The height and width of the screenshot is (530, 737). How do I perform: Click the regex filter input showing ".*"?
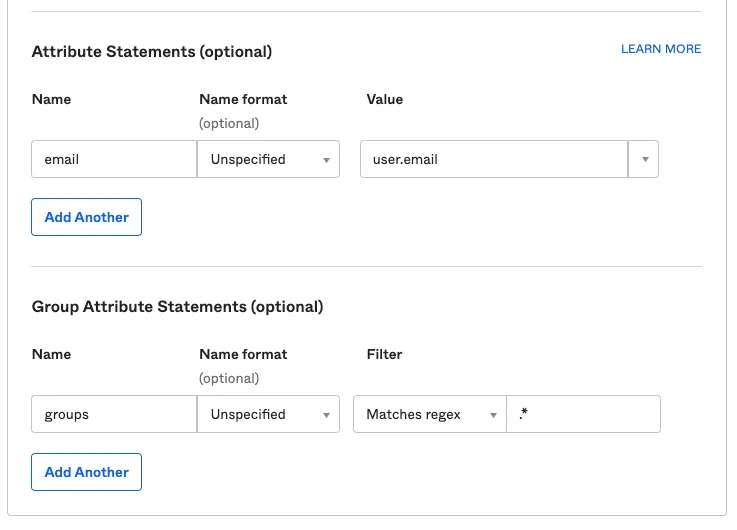tap(583, 414)
